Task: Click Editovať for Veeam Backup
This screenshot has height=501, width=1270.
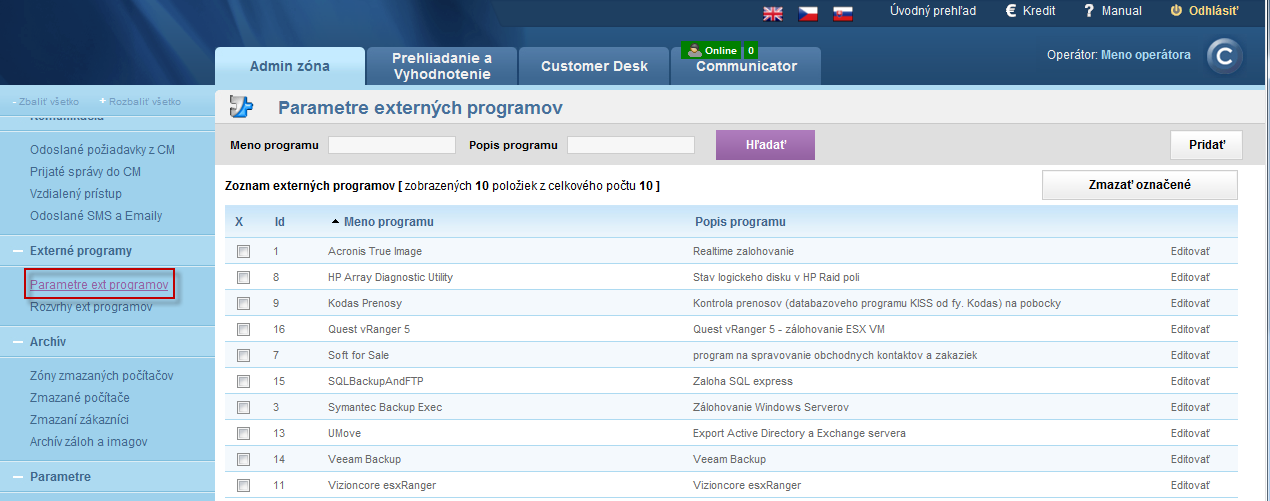Action: tap(1190, 459)
